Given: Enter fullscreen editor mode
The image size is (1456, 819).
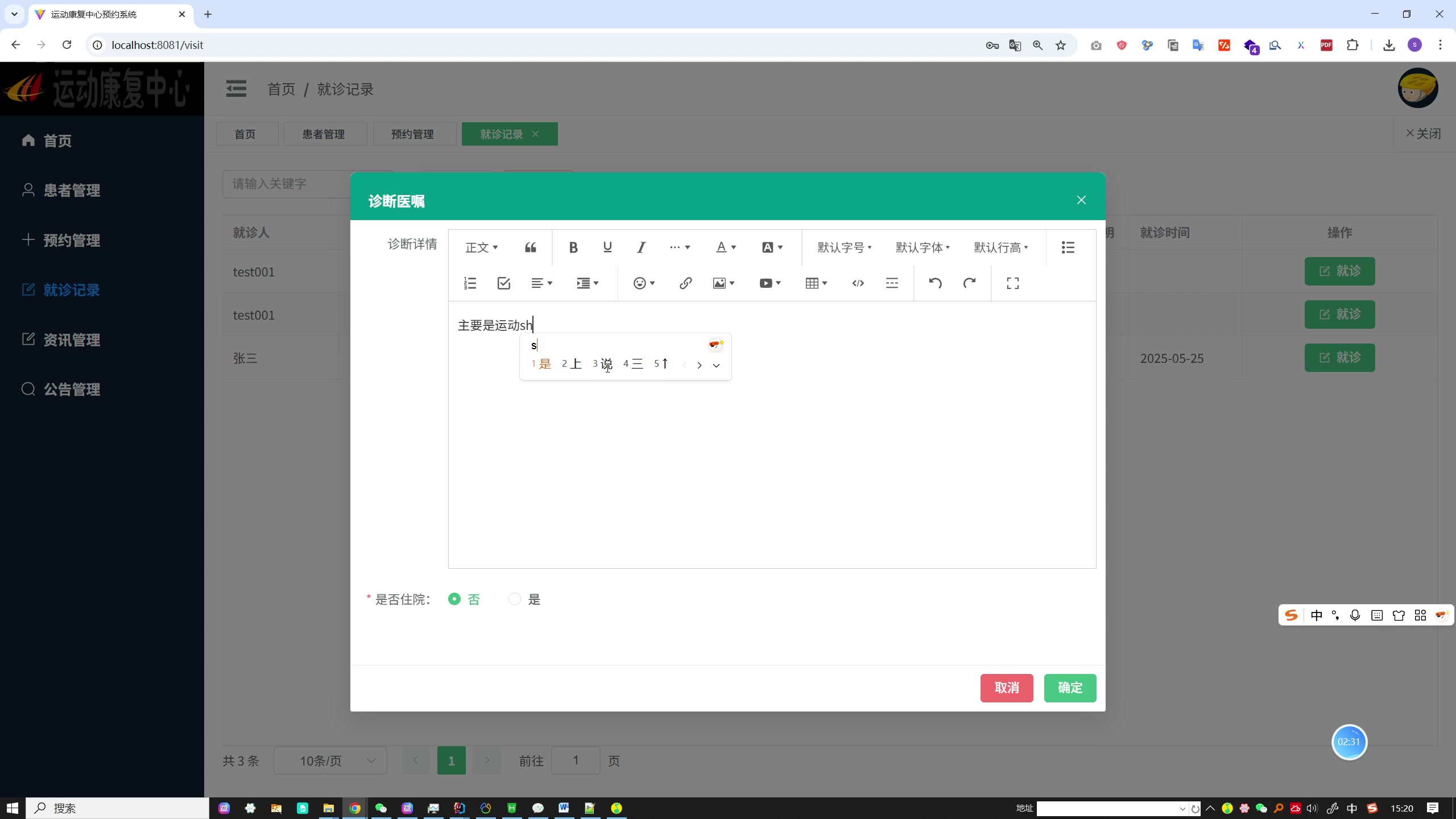Looking at the screenshot, I should click(x=1013, y=283).
